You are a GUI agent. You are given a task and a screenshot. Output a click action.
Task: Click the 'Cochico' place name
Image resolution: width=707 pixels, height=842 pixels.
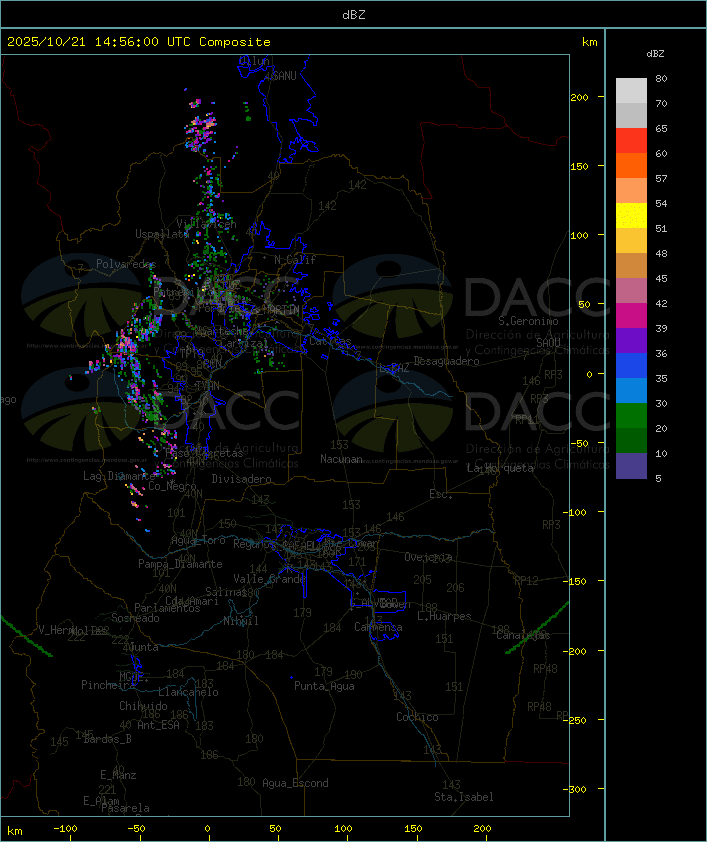(x=417, y=717)
